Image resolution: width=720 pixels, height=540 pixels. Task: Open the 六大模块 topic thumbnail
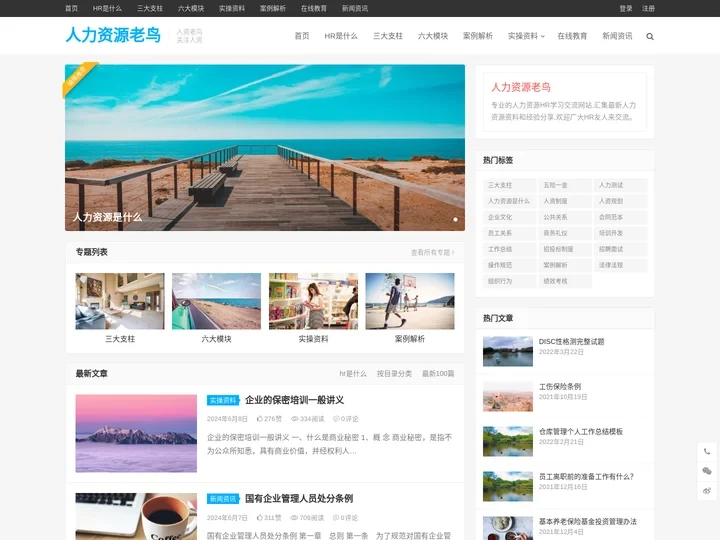click(216, 301)
